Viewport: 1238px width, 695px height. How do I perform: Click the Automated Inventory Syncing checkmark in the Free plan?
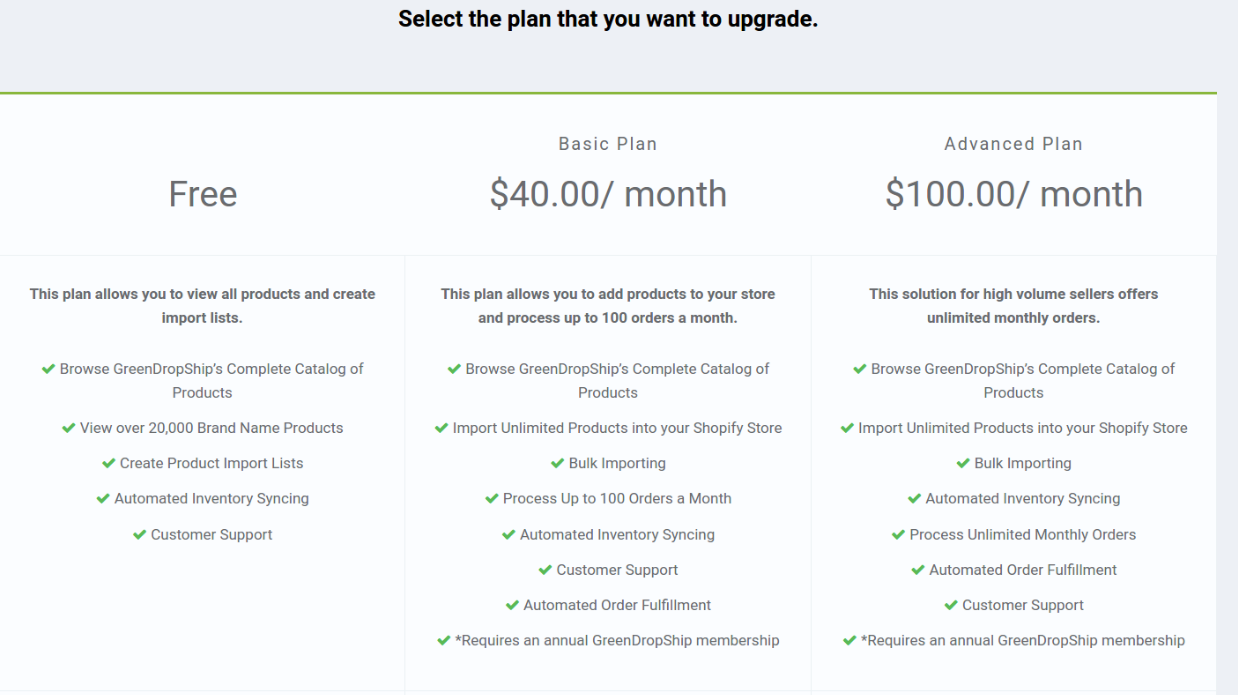tap(103, 499)
